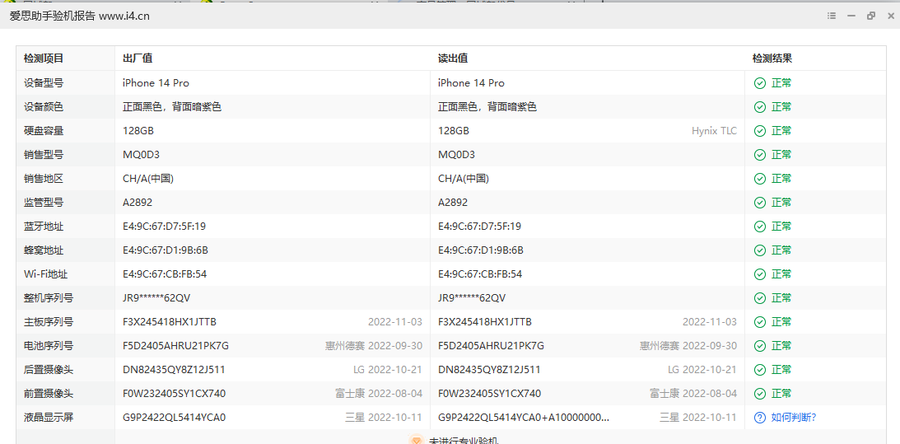
Task: Select the 蓝牙地址 row label
Action: [44, 227]
